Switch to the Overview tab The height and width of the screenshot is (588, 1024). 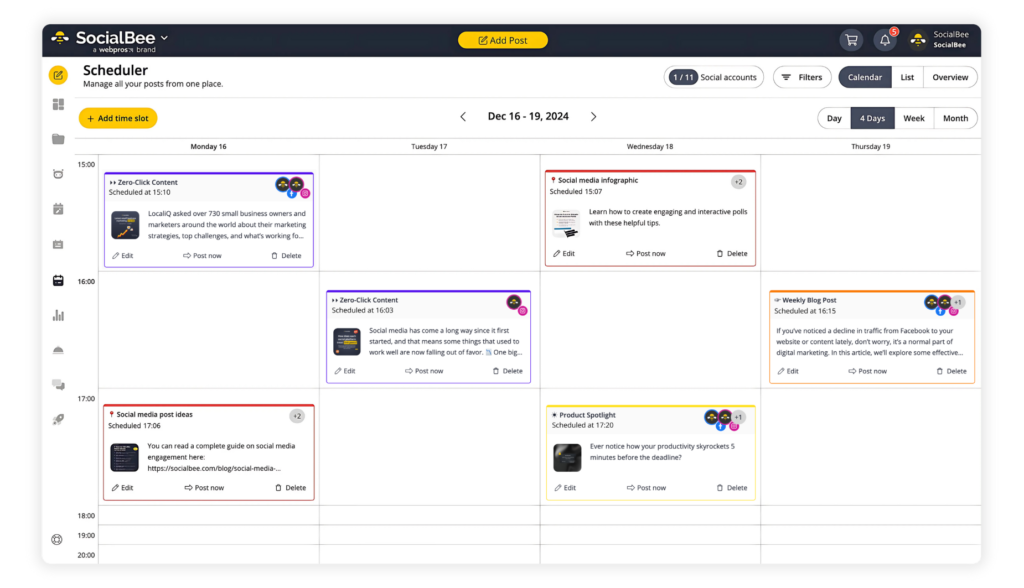click(x=949, y=77)
